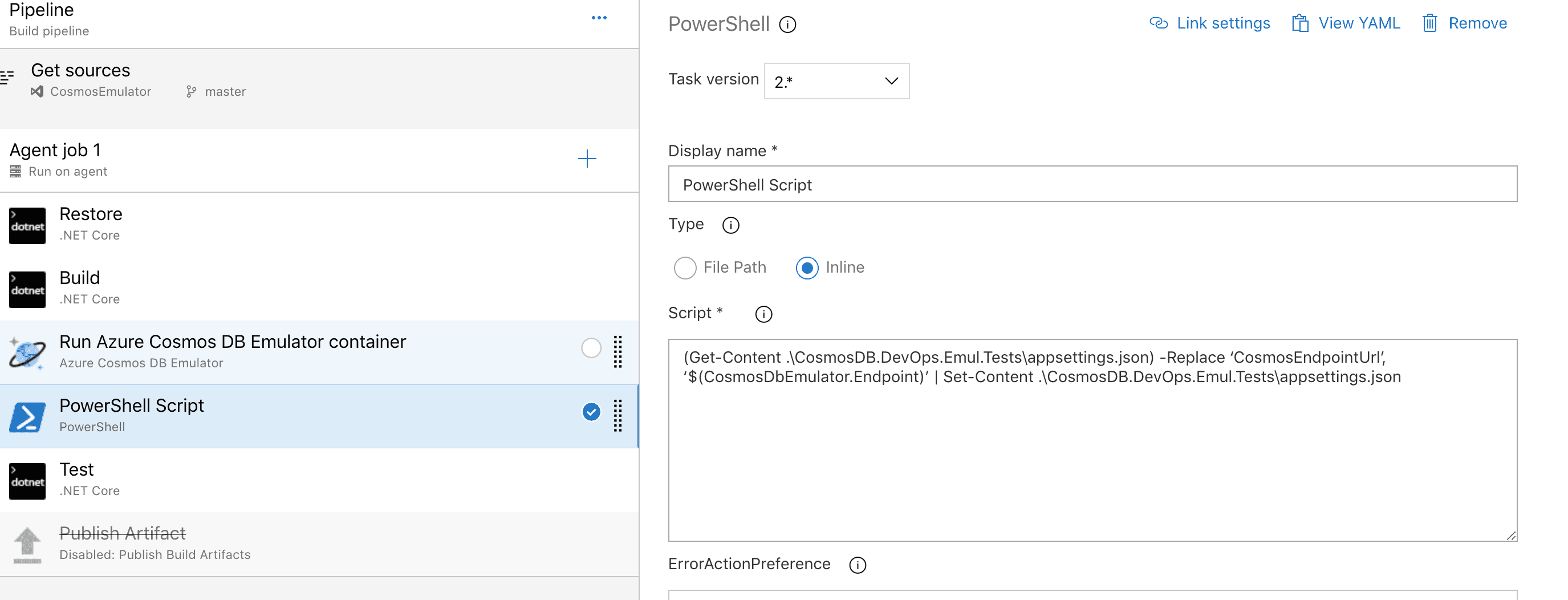This screenshot has width=1568, height=600.
Task: Click the info icon next to Script
Action: pyautogui.click(x=763, y=314)
